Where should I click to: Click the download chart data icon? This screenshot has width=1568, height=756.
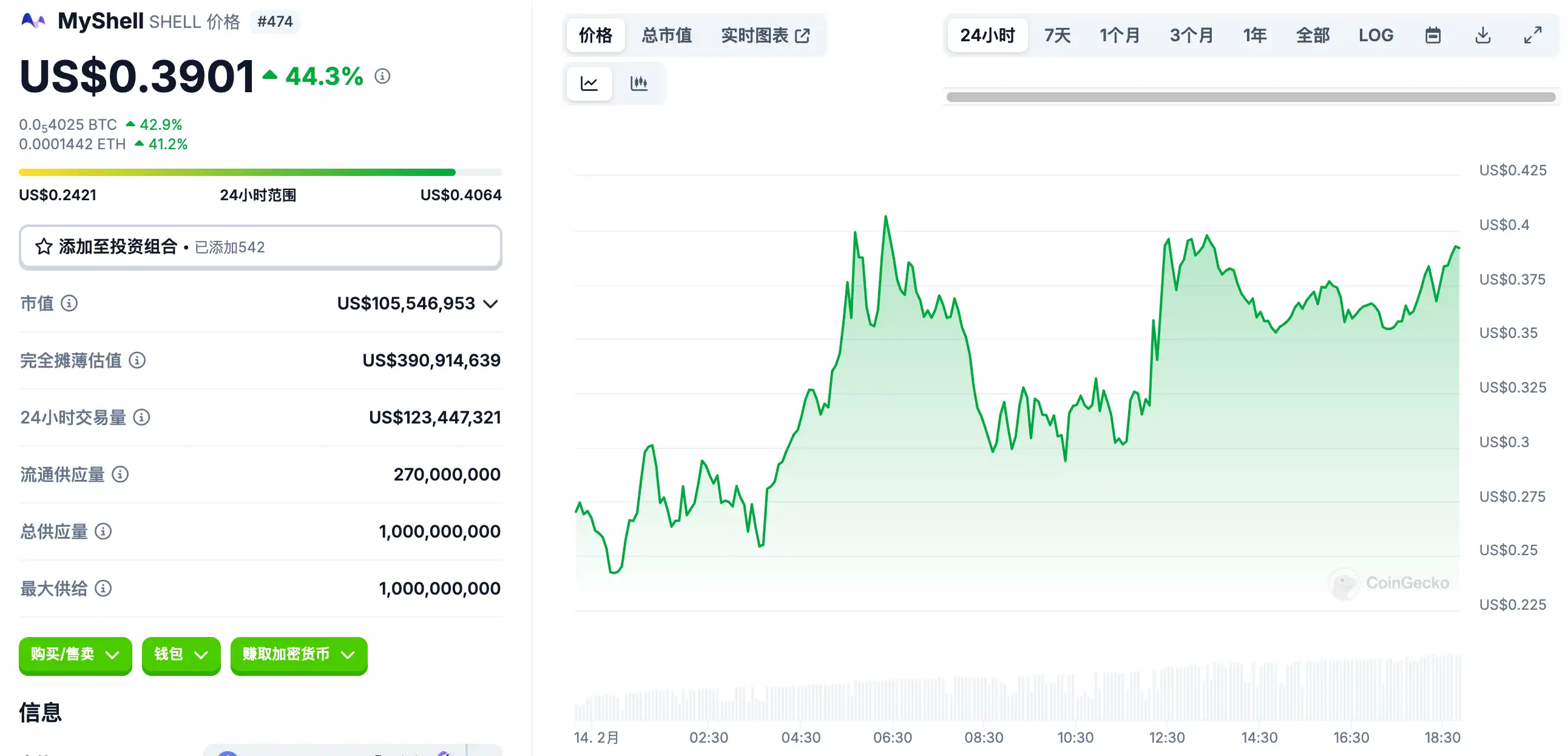(x=1483, y=35)
